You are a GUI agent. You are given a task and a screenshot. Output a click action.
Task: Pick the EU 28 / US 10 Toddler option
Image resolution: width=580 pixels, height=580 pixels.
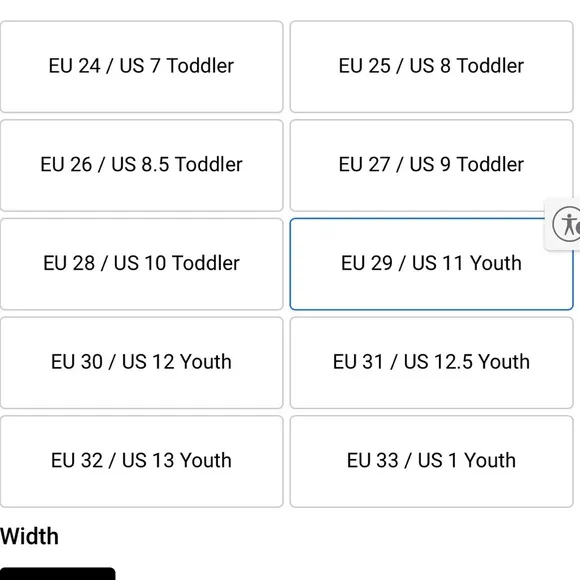pos(141,264)
